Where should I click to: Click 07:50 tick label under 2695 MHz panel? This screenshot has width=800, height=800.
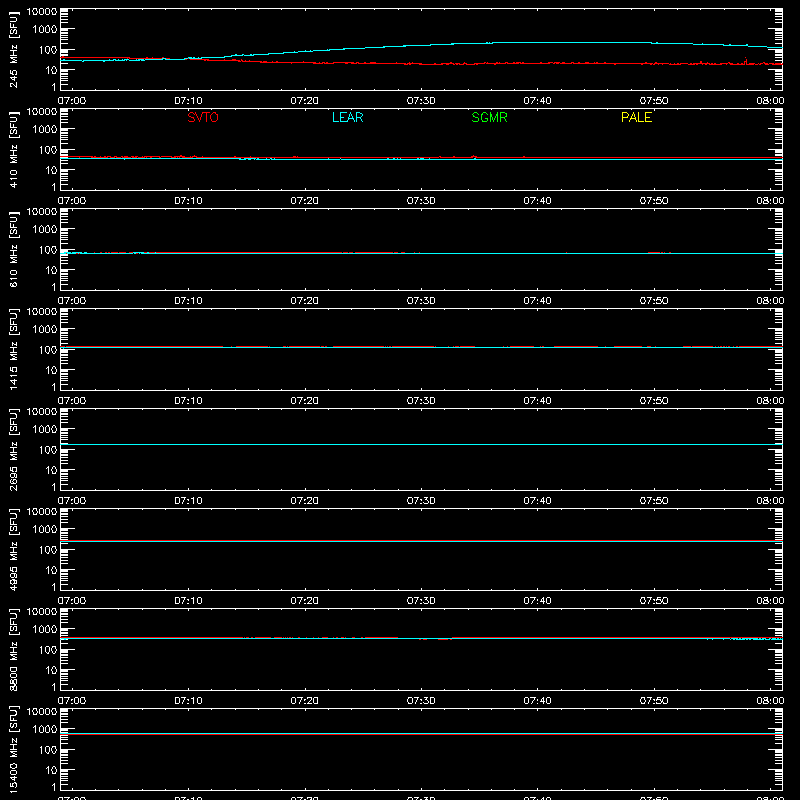pos(654,501)
